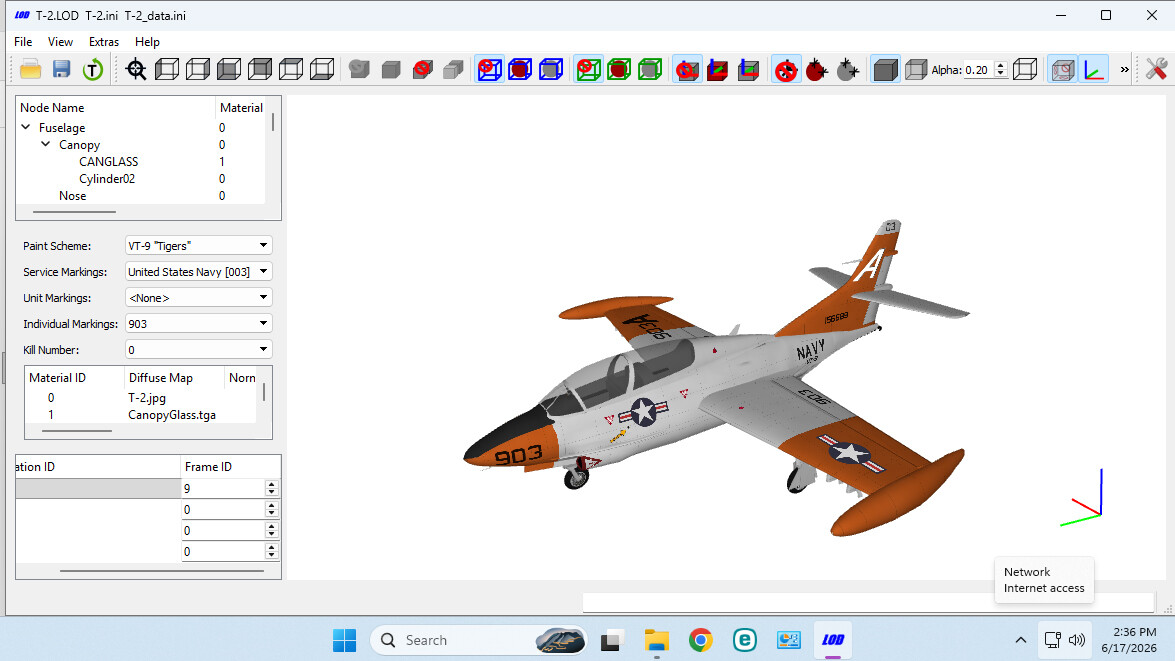Open the Unit Markings dropdown

pyautogui.click(x=199, y=298)
